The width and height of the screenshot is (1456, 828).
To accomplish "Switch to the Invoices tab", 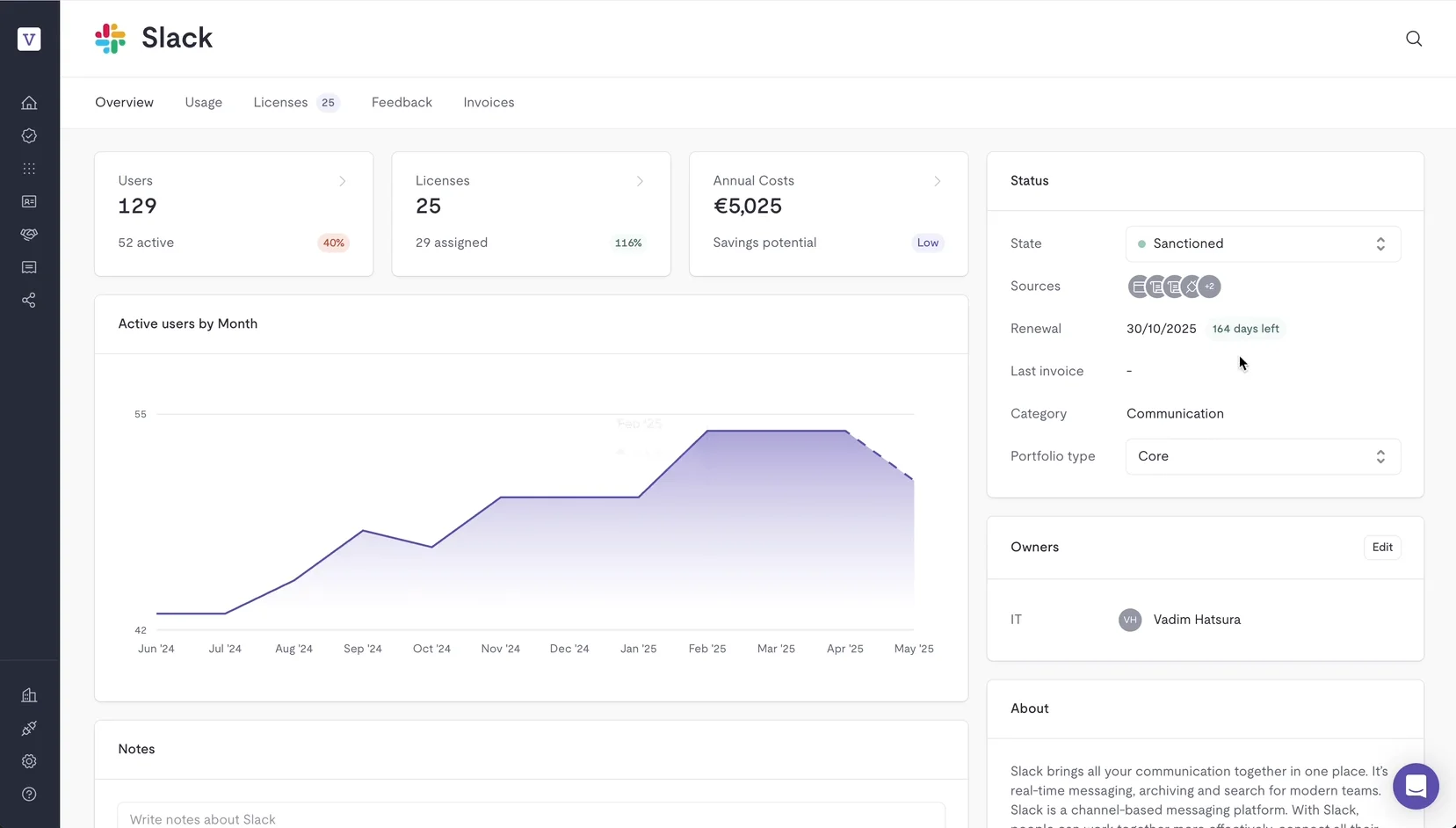I will [489, 102].
